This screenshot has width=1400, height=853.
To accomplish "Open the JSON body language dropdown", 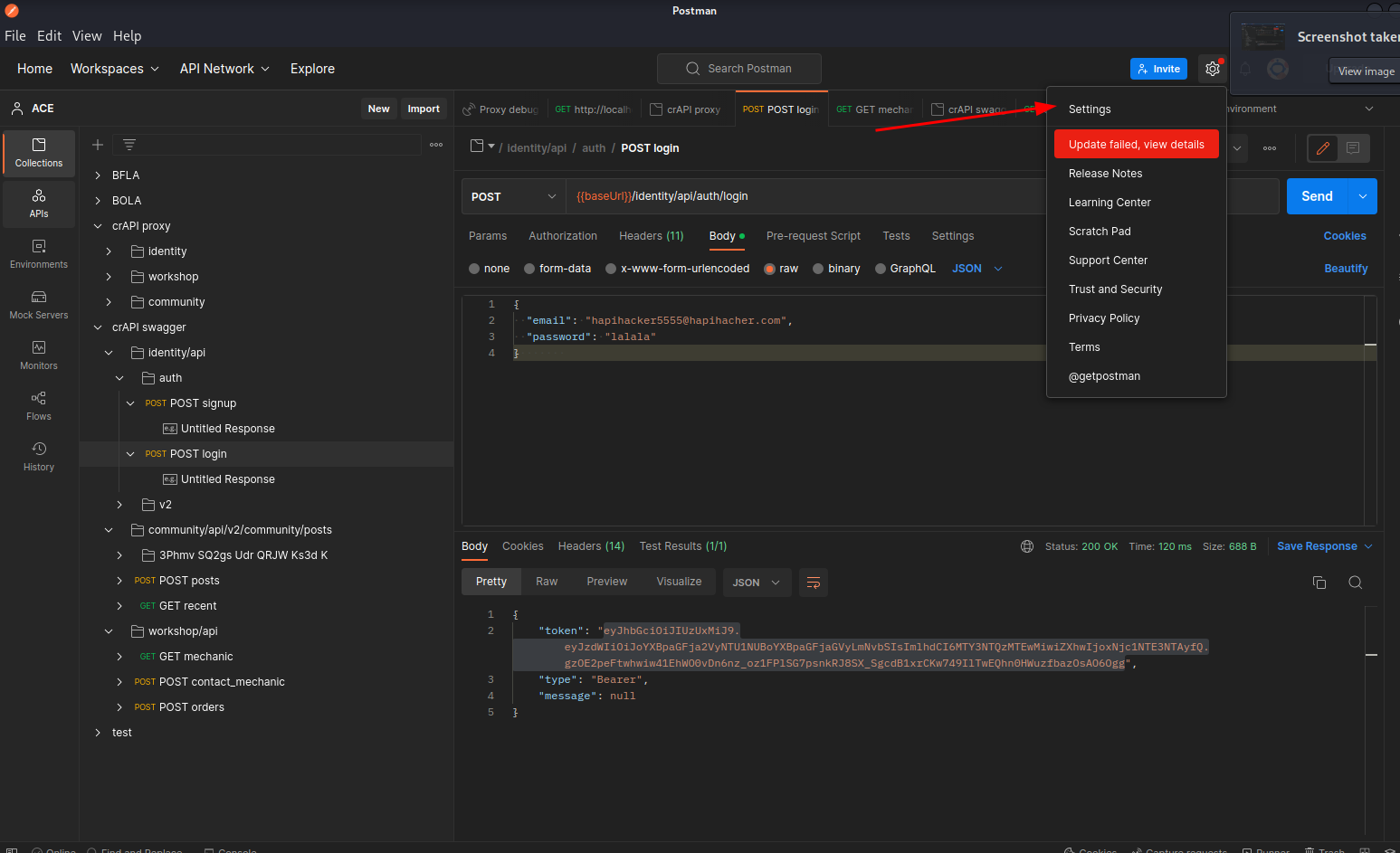I will (x=977, y=269).
